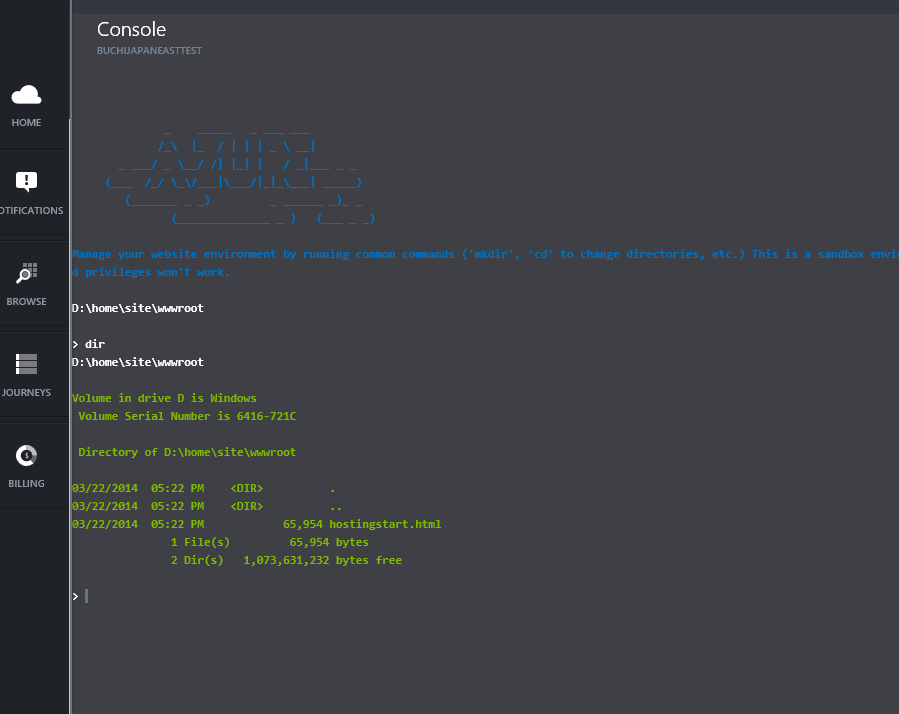
Task: Click the Console blade title
Action: point(131,30)
